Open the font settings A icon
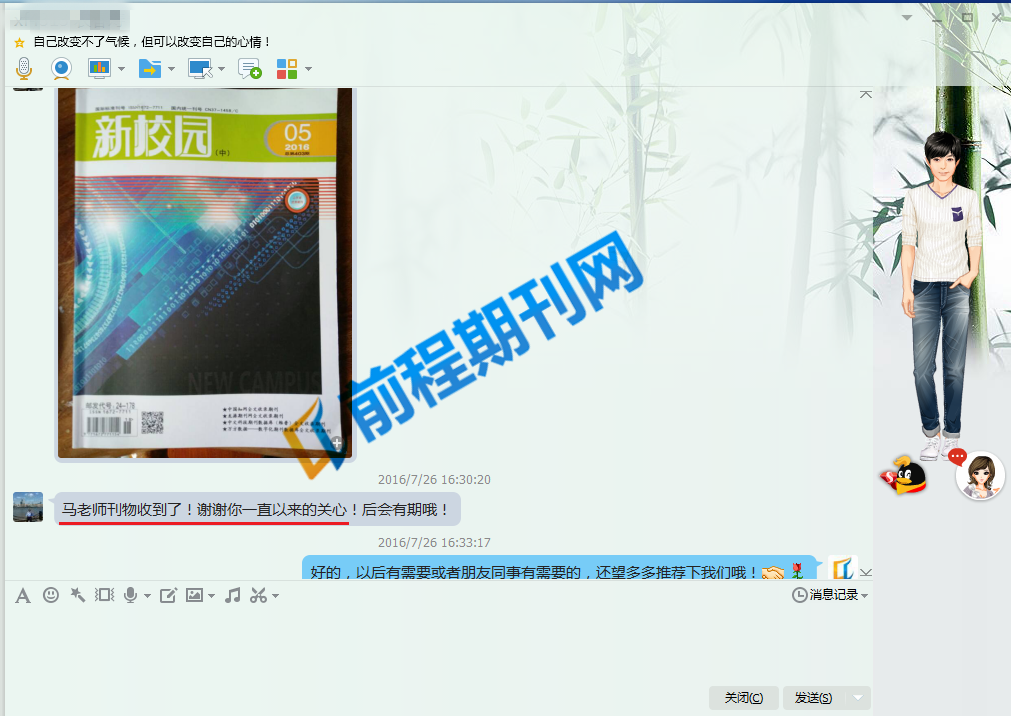The height and width of the screenshot is (716, 1011). 23,595
